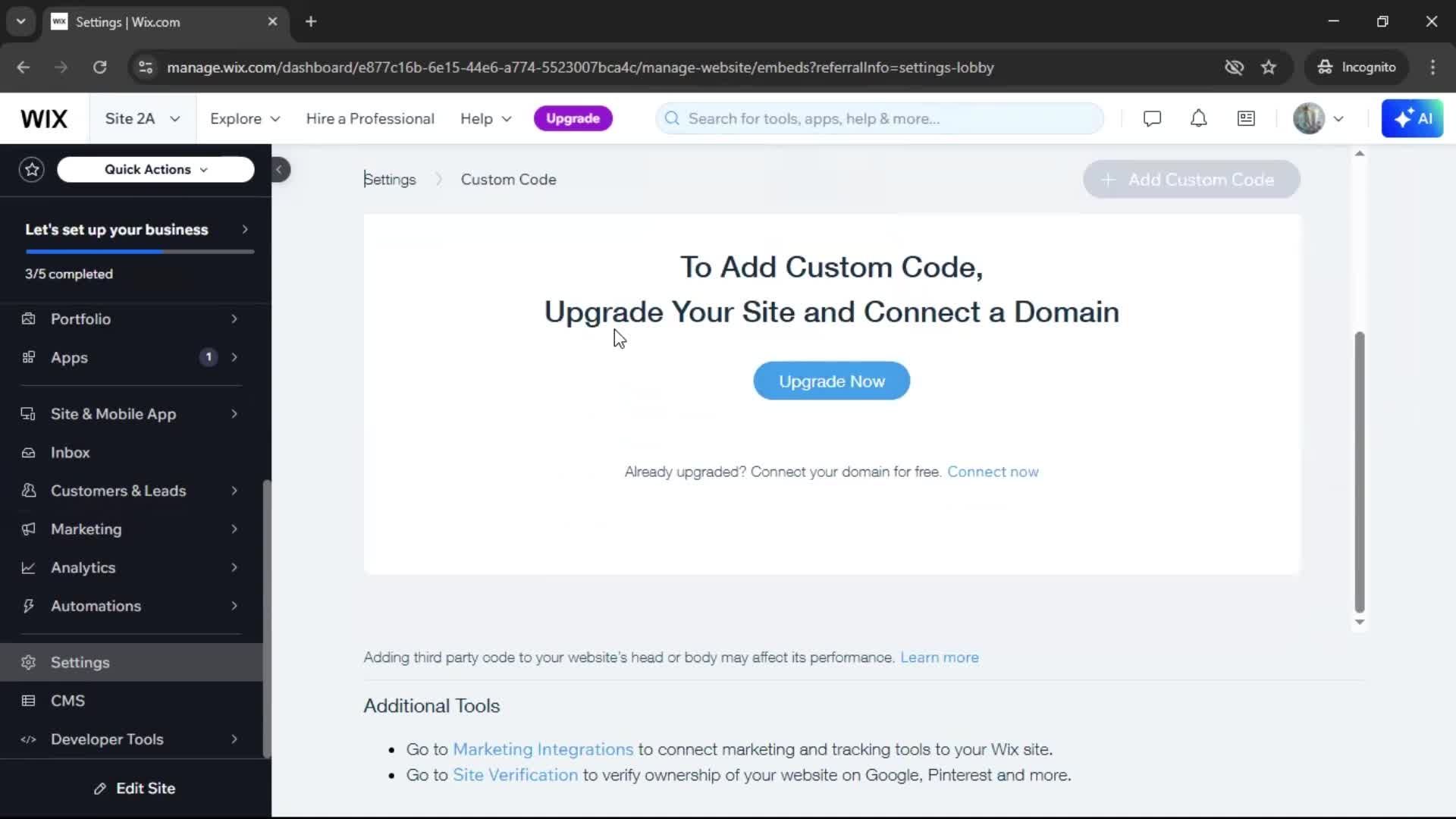Expand the Explore dropdown menu

click(245, 119)
